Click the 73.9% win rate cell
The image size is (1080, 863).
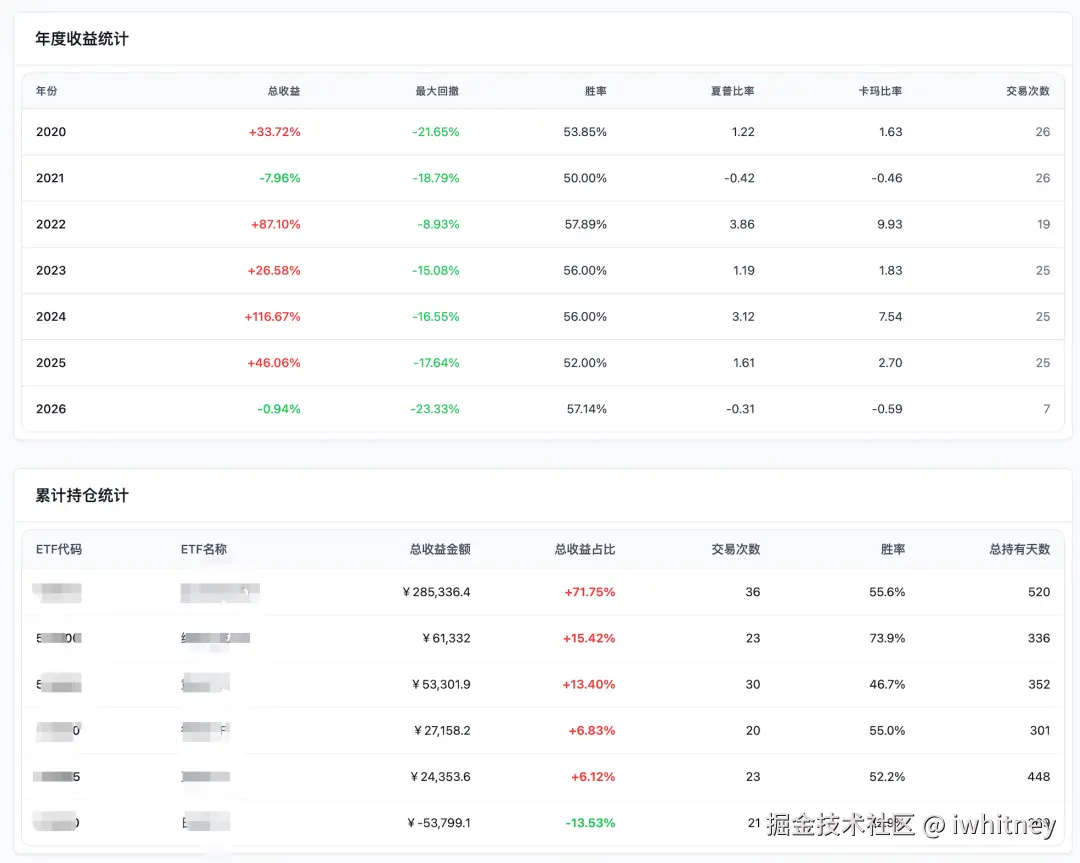pos(887,638)
